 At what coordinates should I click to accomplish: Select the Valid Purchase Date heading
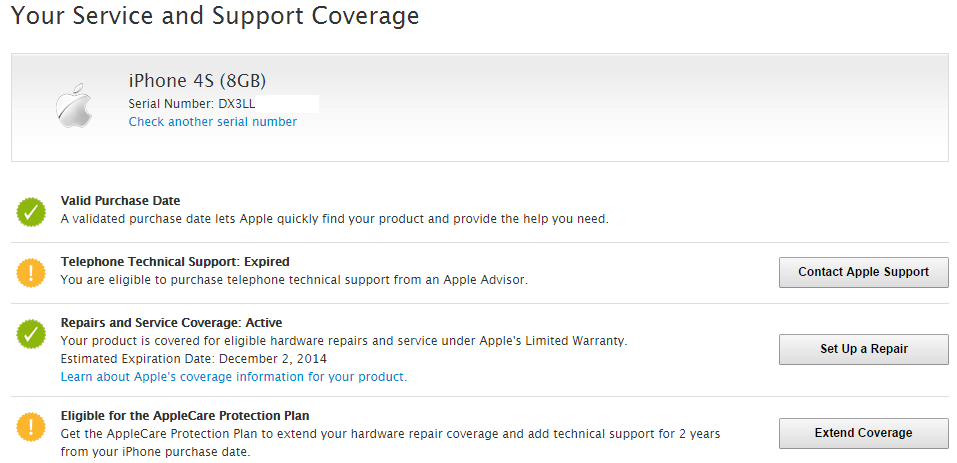click(120, 201)
